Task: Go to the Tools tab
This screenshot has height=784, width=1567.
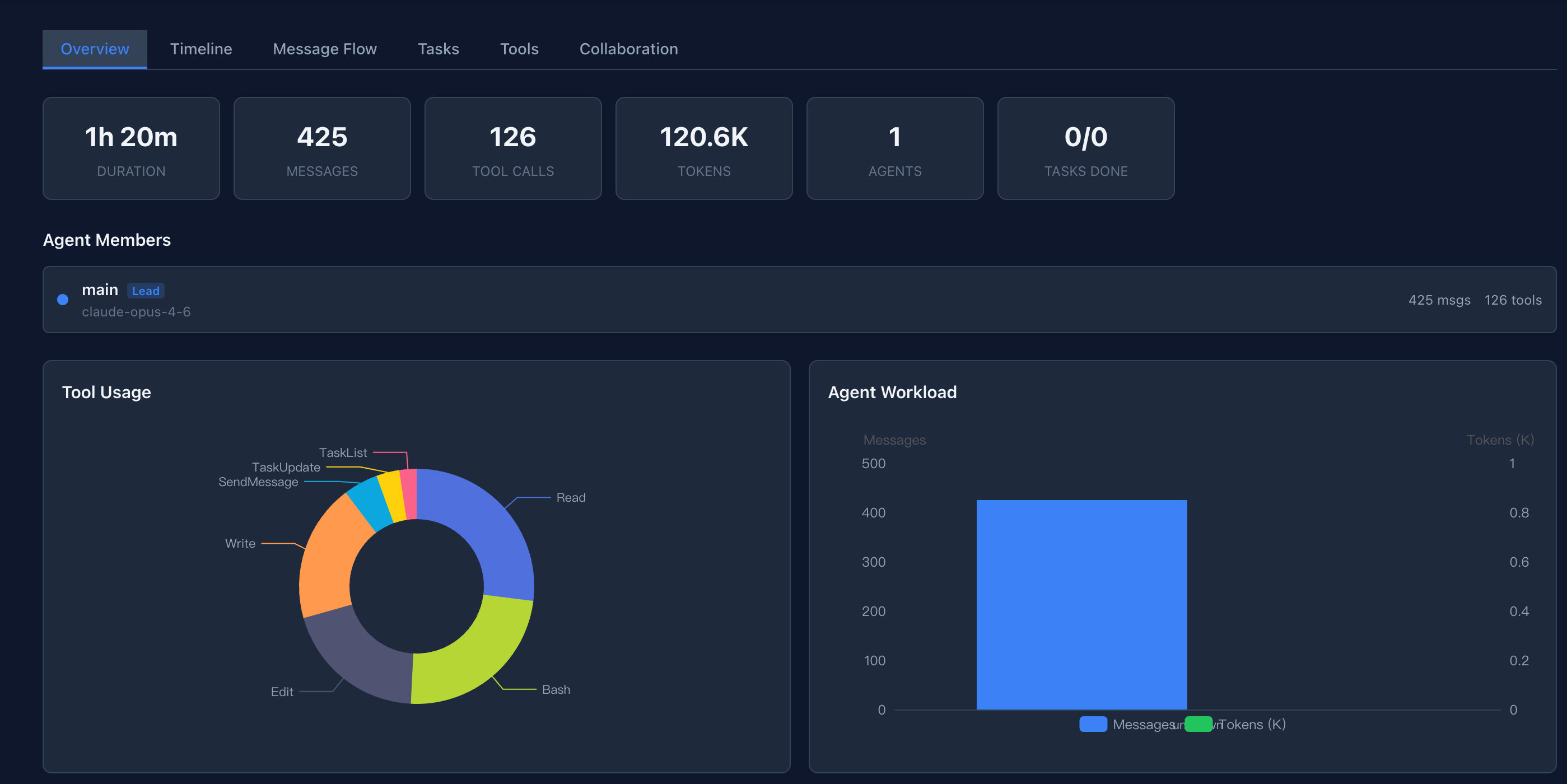Action: pyautogui.click(x=519, y=49)
